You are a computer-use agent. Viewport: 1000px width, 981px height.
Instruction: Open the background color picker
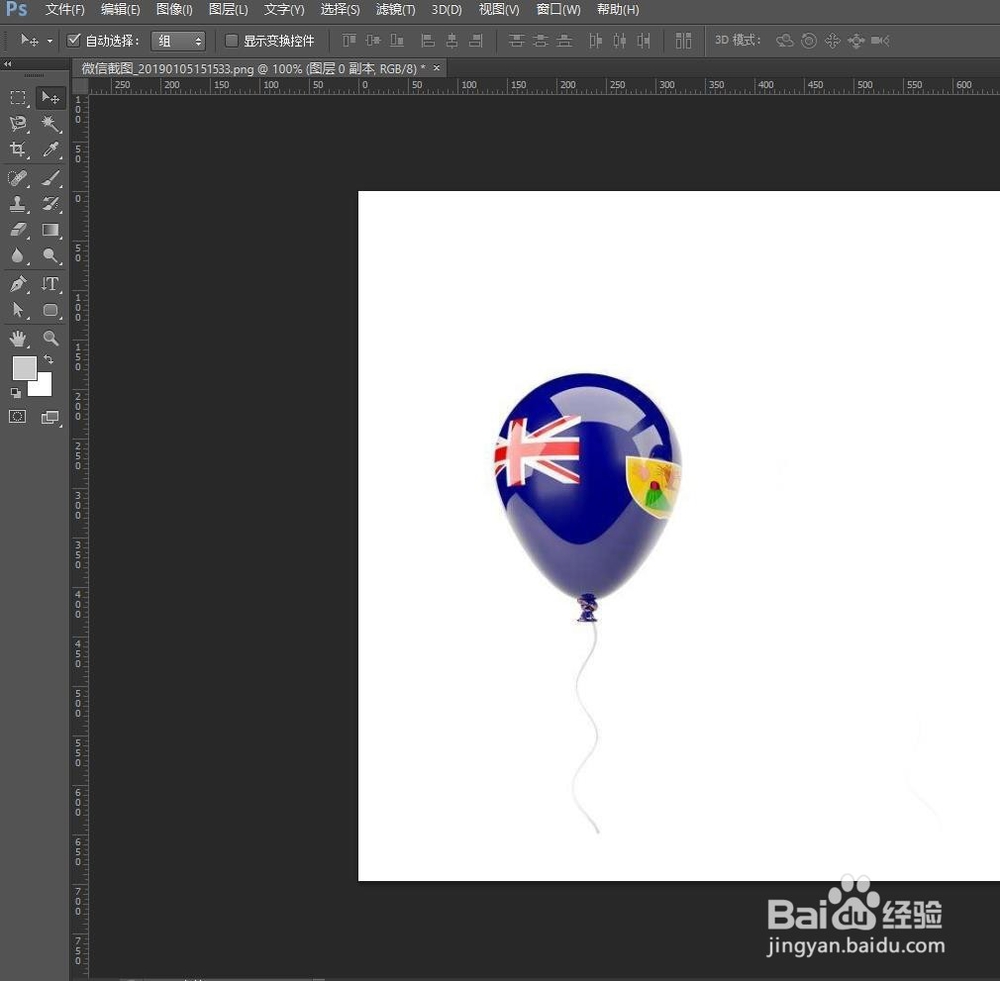click(42, 387)
